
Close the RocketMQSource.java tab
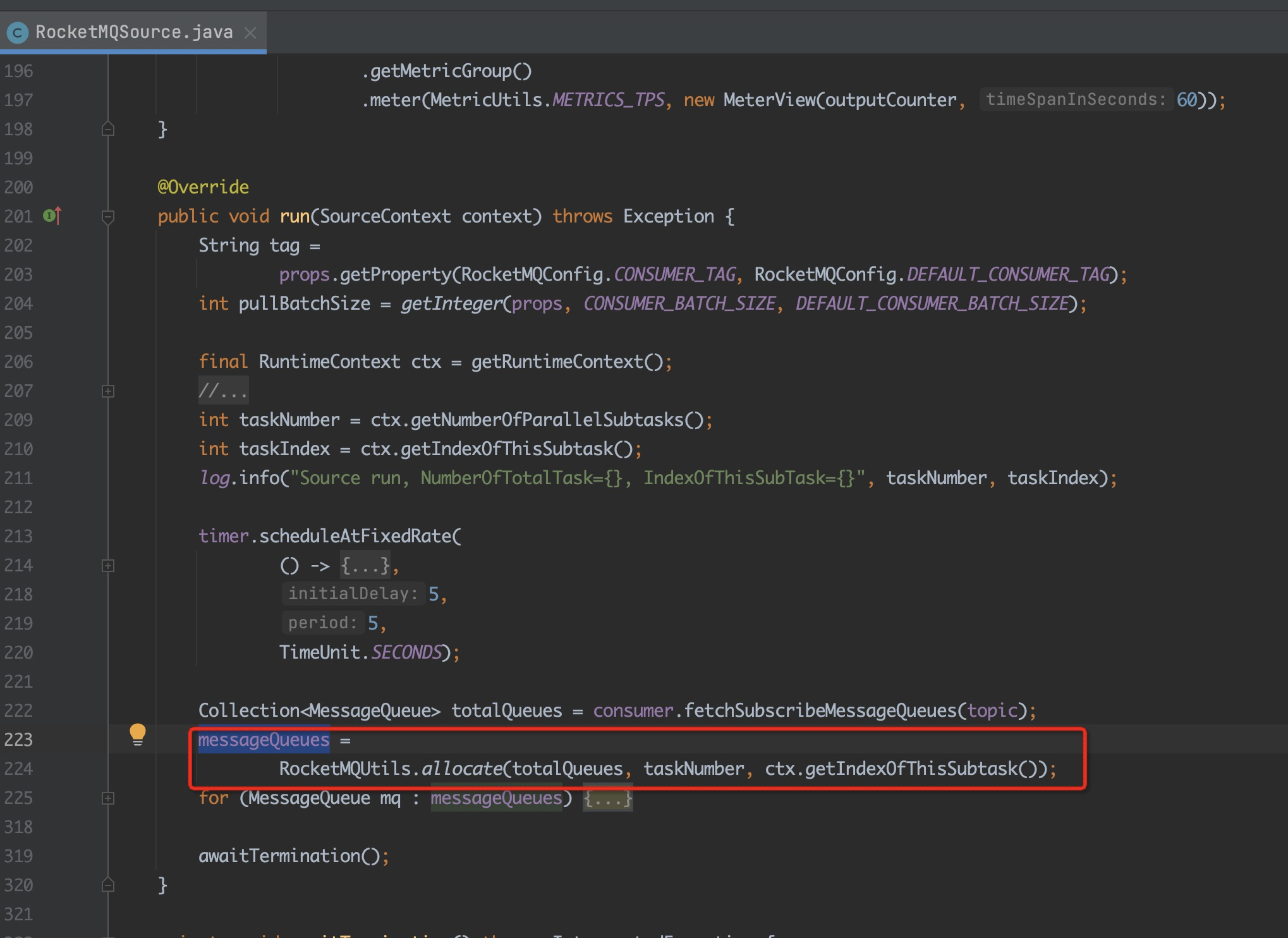click(250, 32)
